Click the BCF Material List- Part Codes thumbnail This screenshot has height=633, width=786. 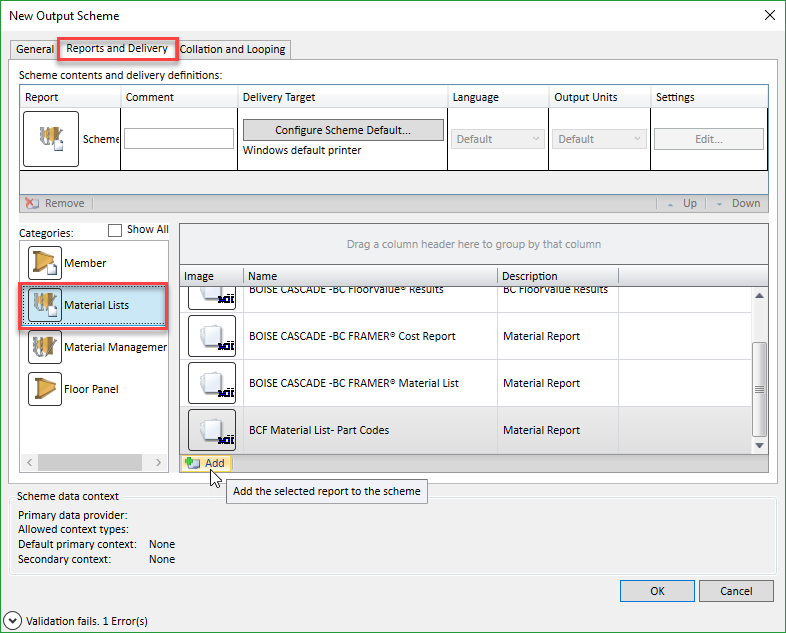[x=212, y=430]
